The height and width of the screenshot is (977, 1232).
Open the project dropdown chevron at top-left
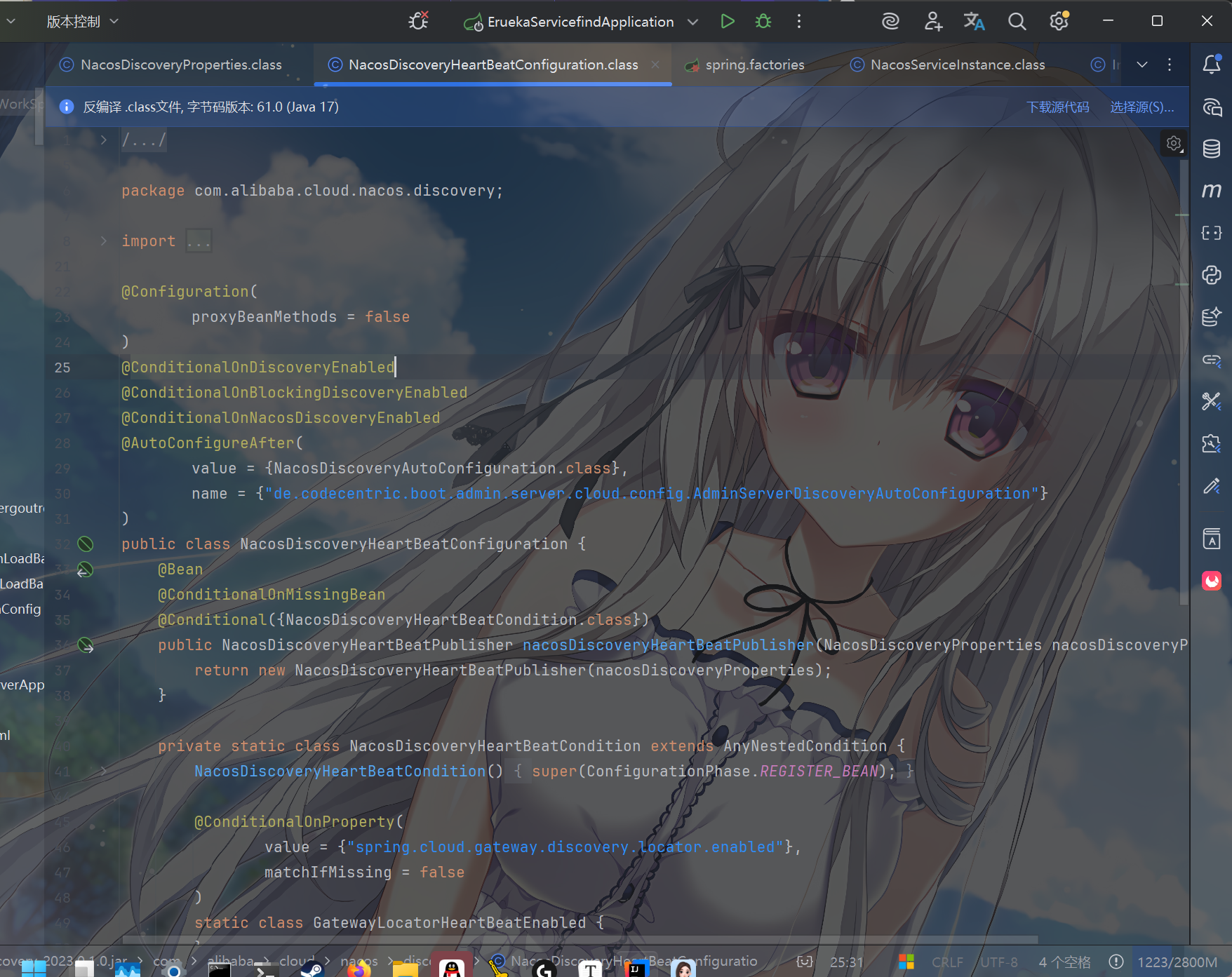pos(11,22)
